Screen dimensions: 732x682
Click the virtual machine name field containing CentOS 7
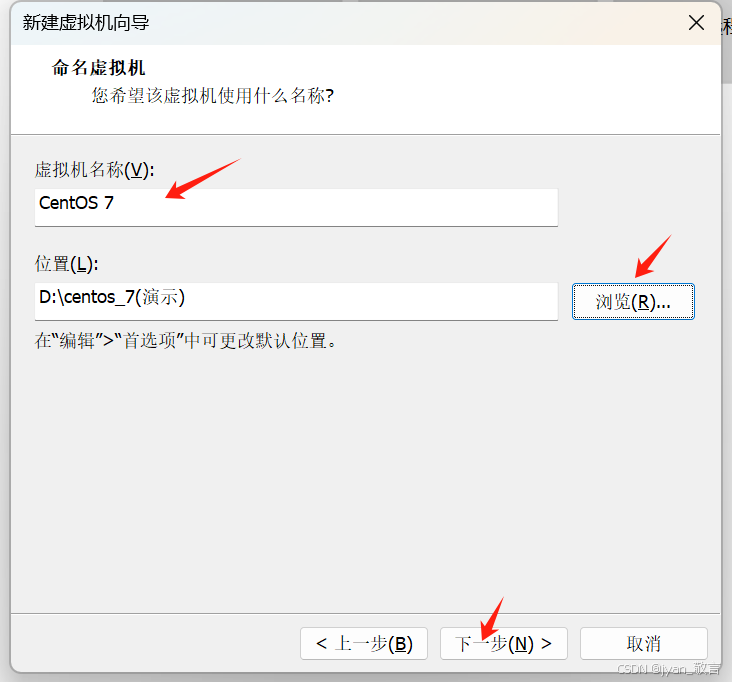296,207
